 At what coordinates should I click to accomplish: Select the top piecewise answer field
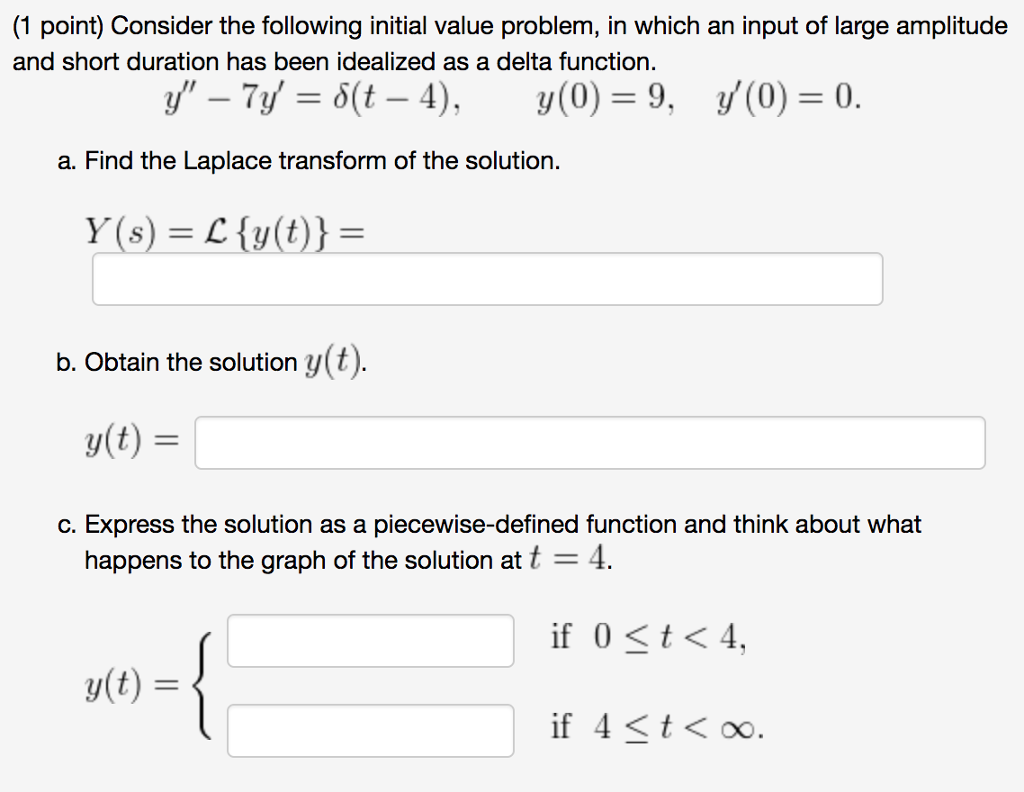click(370, 640)
